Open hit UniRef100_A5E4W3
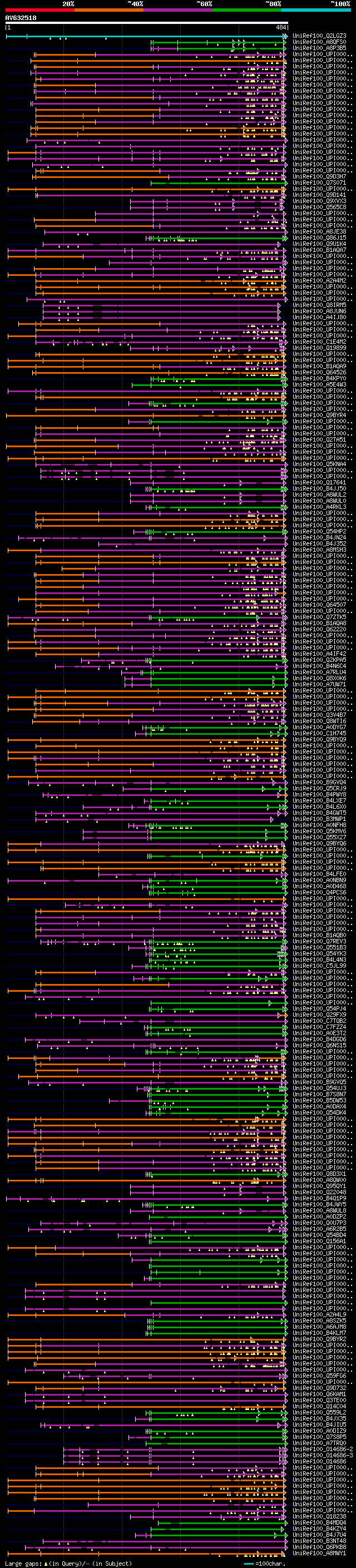 tap(319, 385)
